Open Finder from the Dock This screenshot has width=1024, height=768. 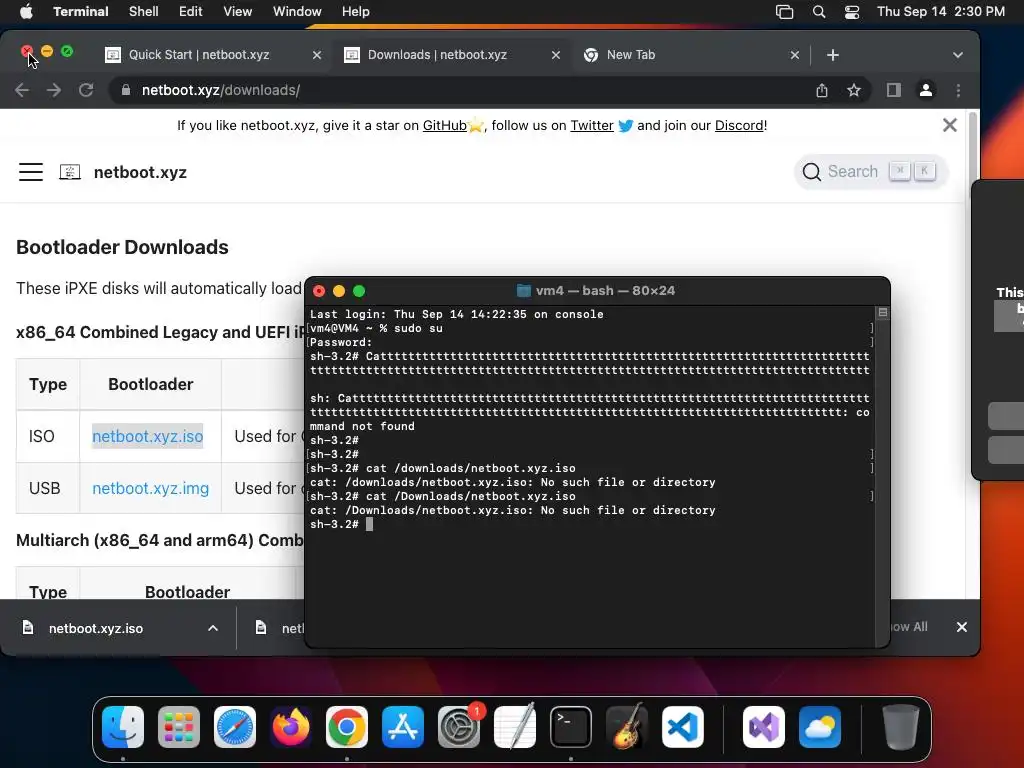[x=123, y=727]
